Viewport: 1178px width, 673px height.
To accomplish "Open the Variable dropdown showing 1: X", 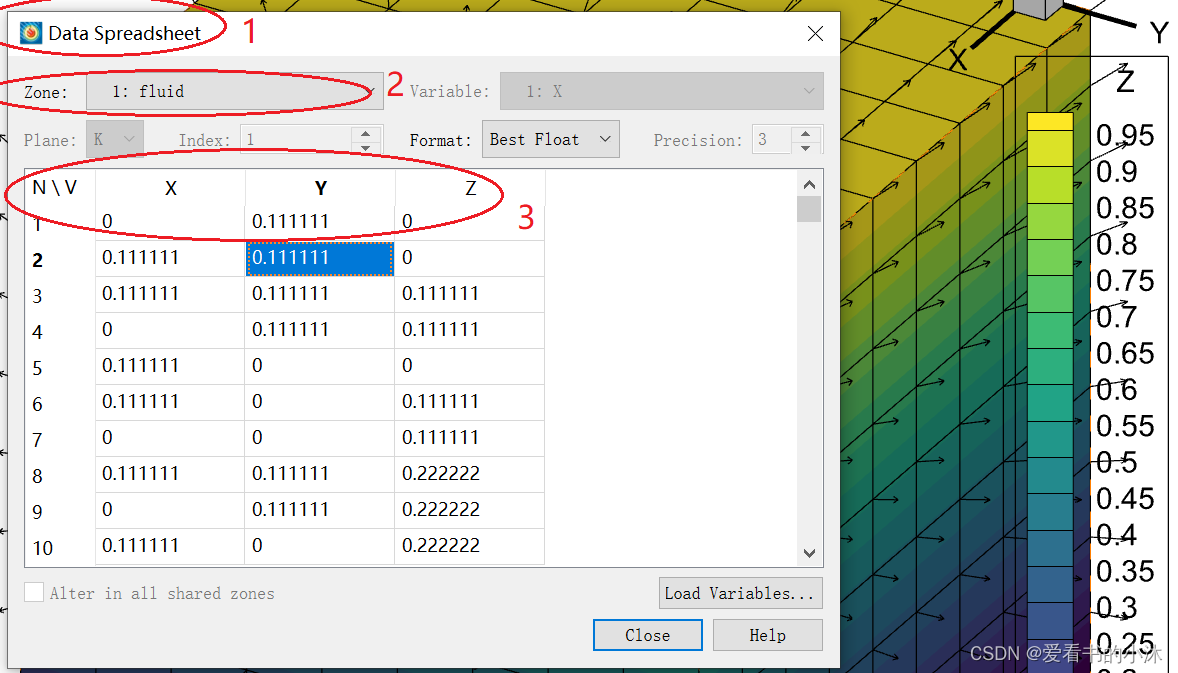I will coord(661,91).
